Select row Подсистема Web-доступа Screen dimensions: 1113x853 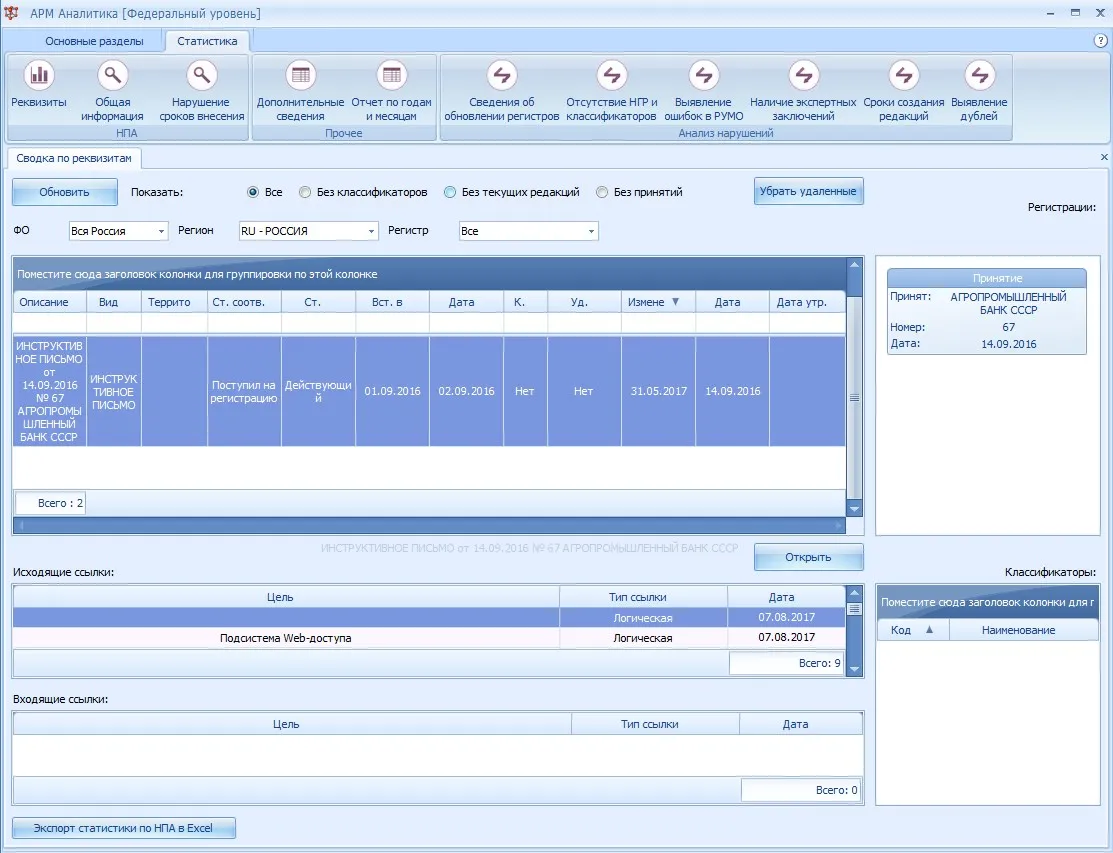[429, 637]
